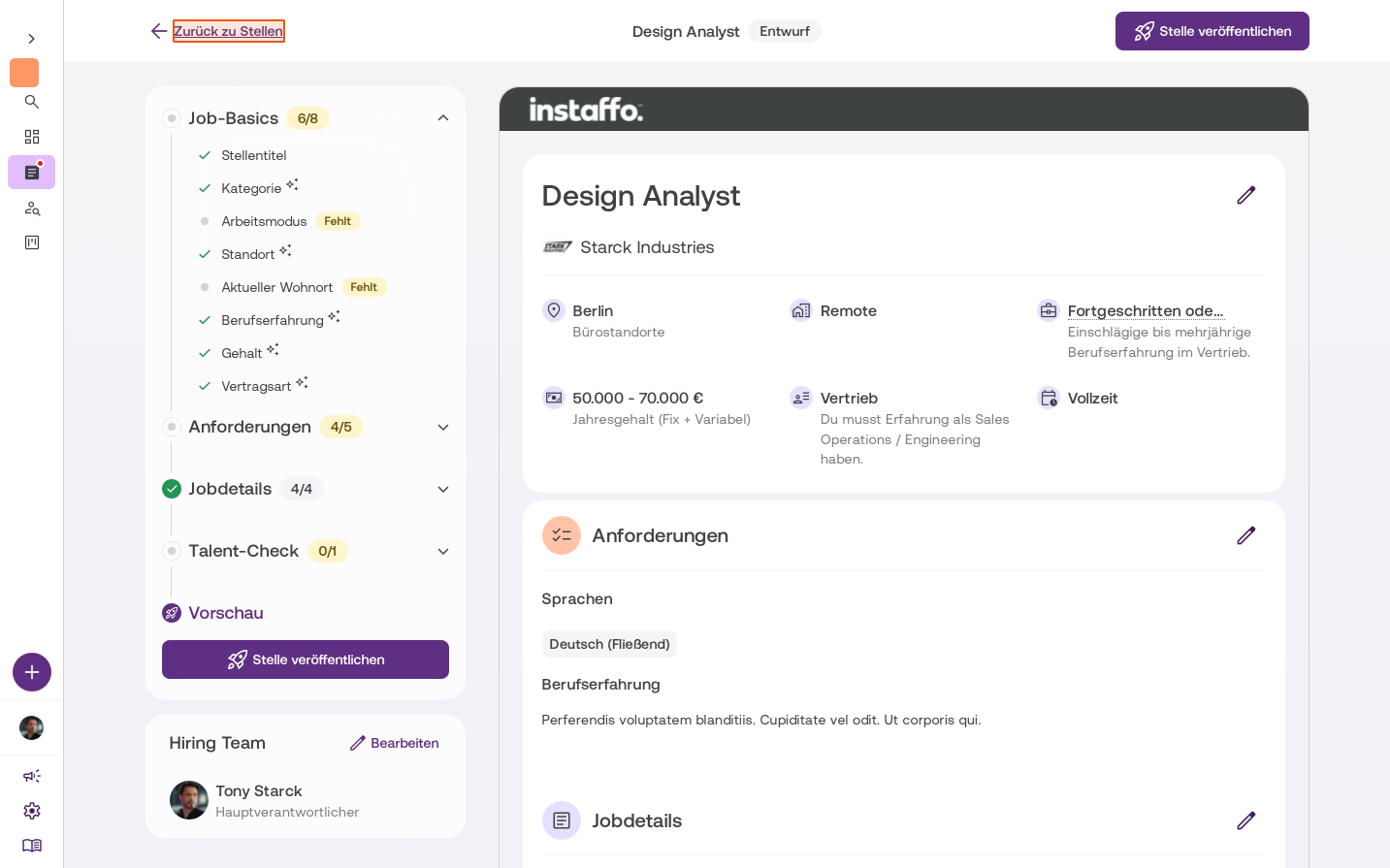Edit Anforderungen section with pencil icon

click(1246, 535)
